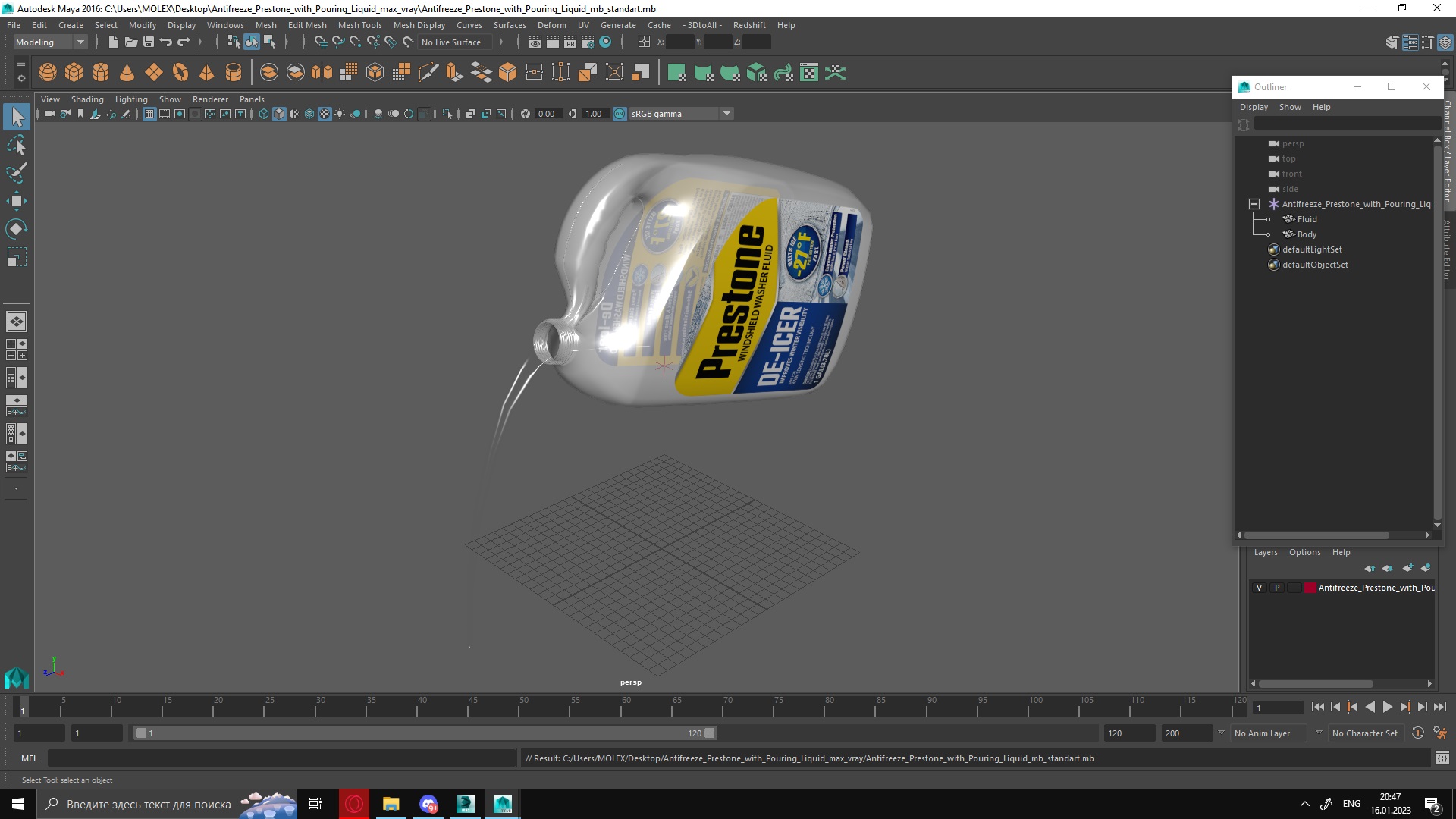Create a polygon torus from shelf
1456x819 pixels.
pyautogui.click(x=180, y=73)
